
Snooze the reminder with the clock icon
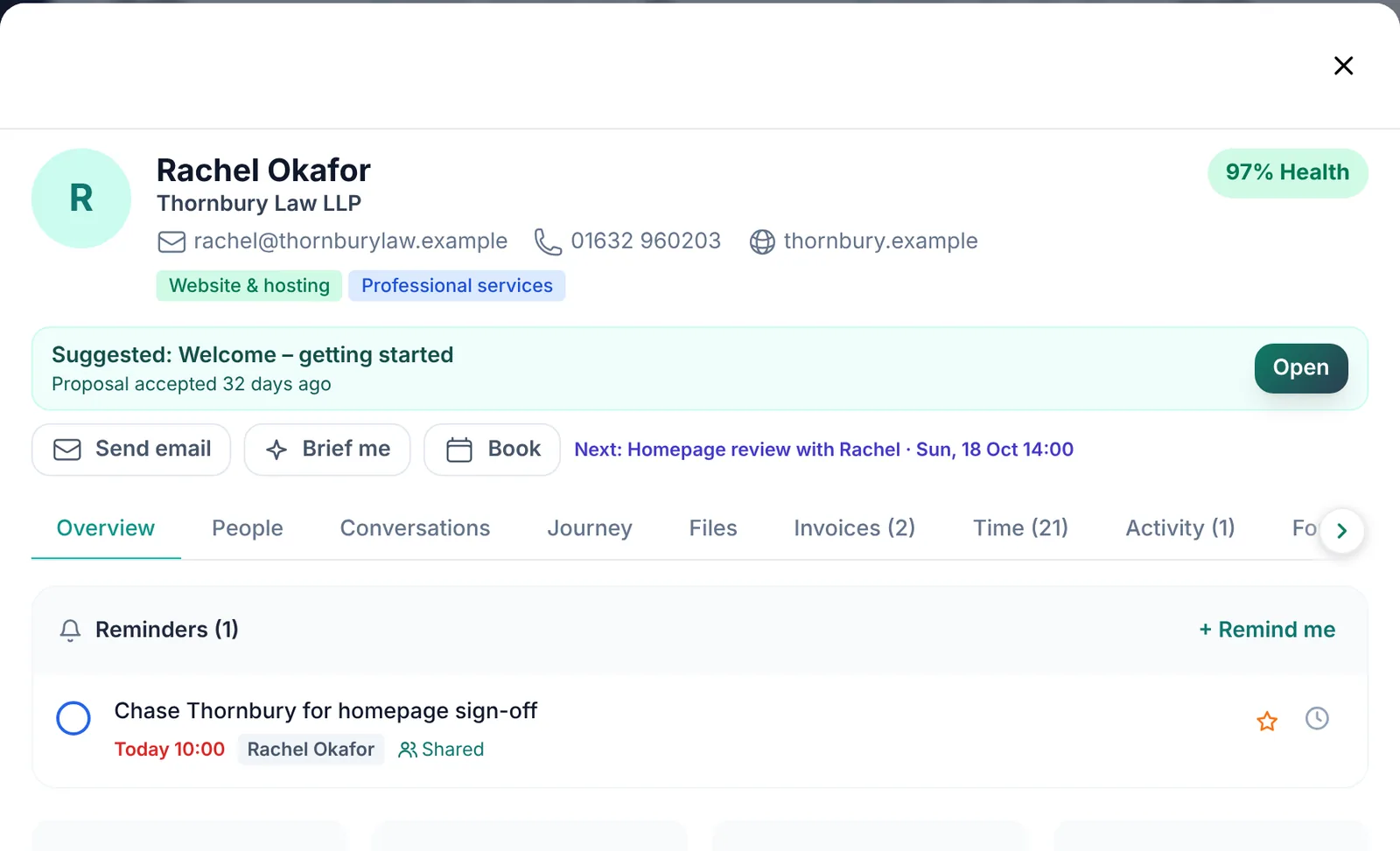click(x=1317, y=719)
